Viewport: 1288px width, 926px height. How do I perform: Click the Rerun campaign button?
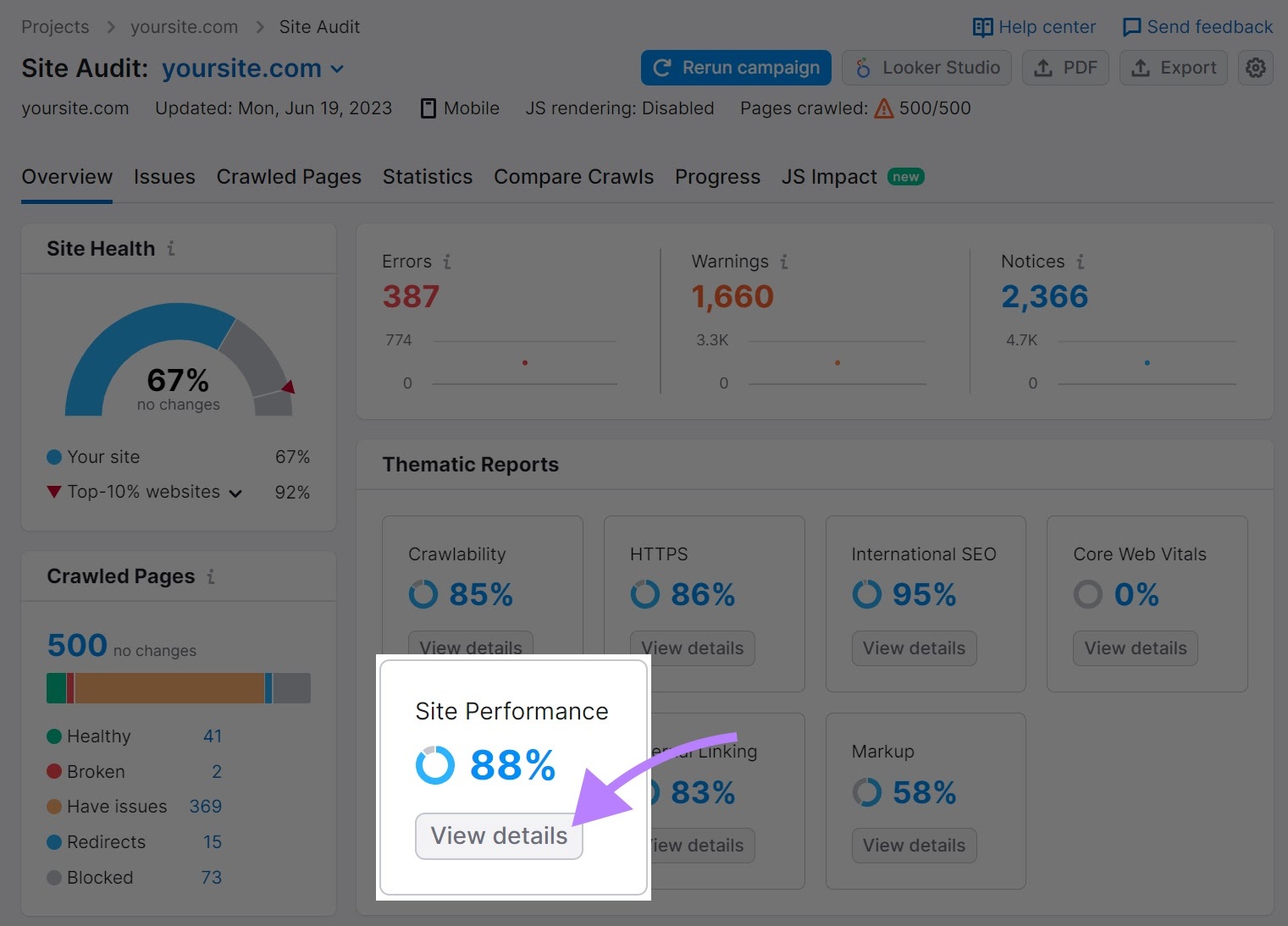tap(735, 68)
